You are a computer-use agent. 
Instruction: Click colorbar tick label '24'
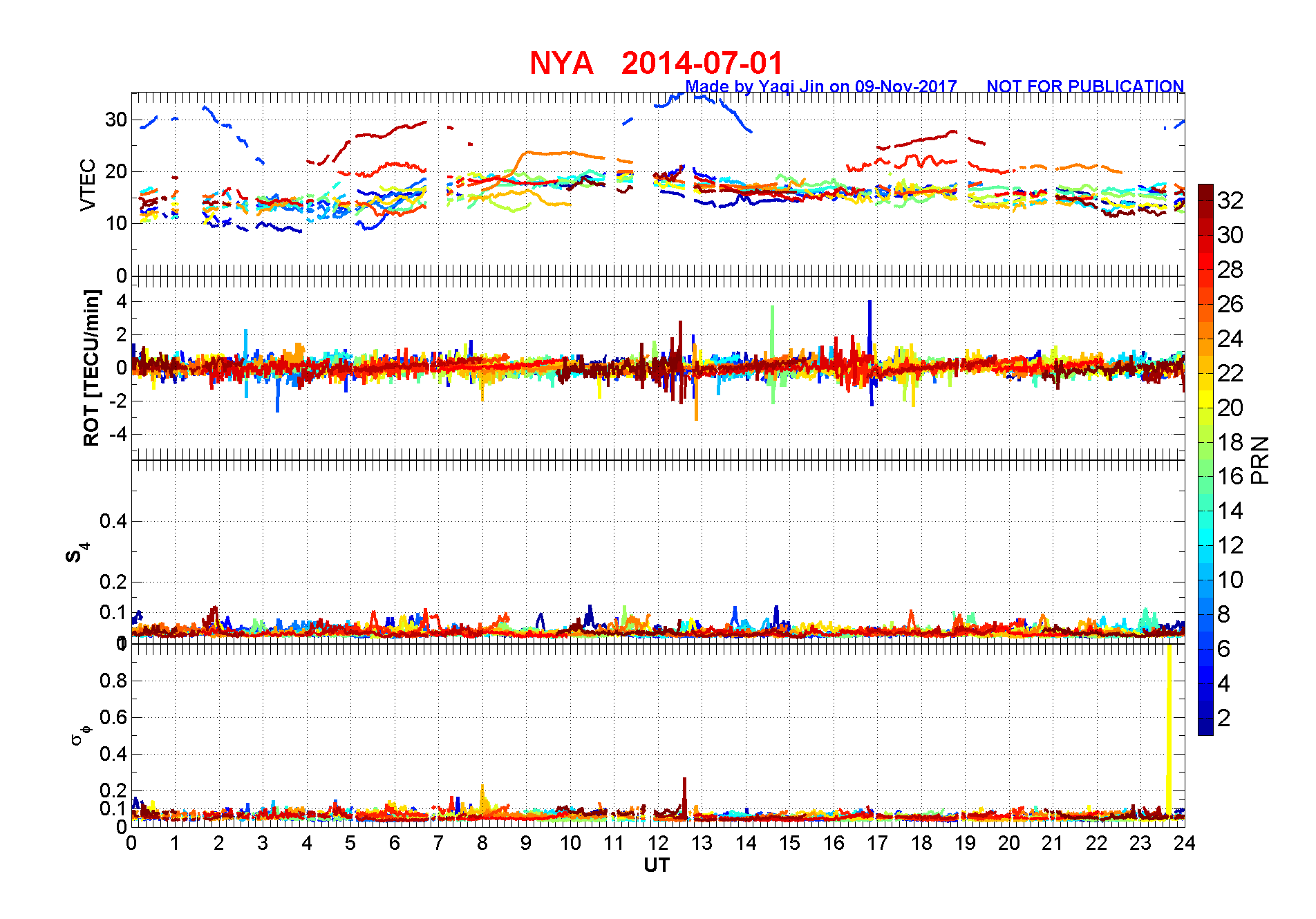pyautogui.click(x=1230, y=339)
